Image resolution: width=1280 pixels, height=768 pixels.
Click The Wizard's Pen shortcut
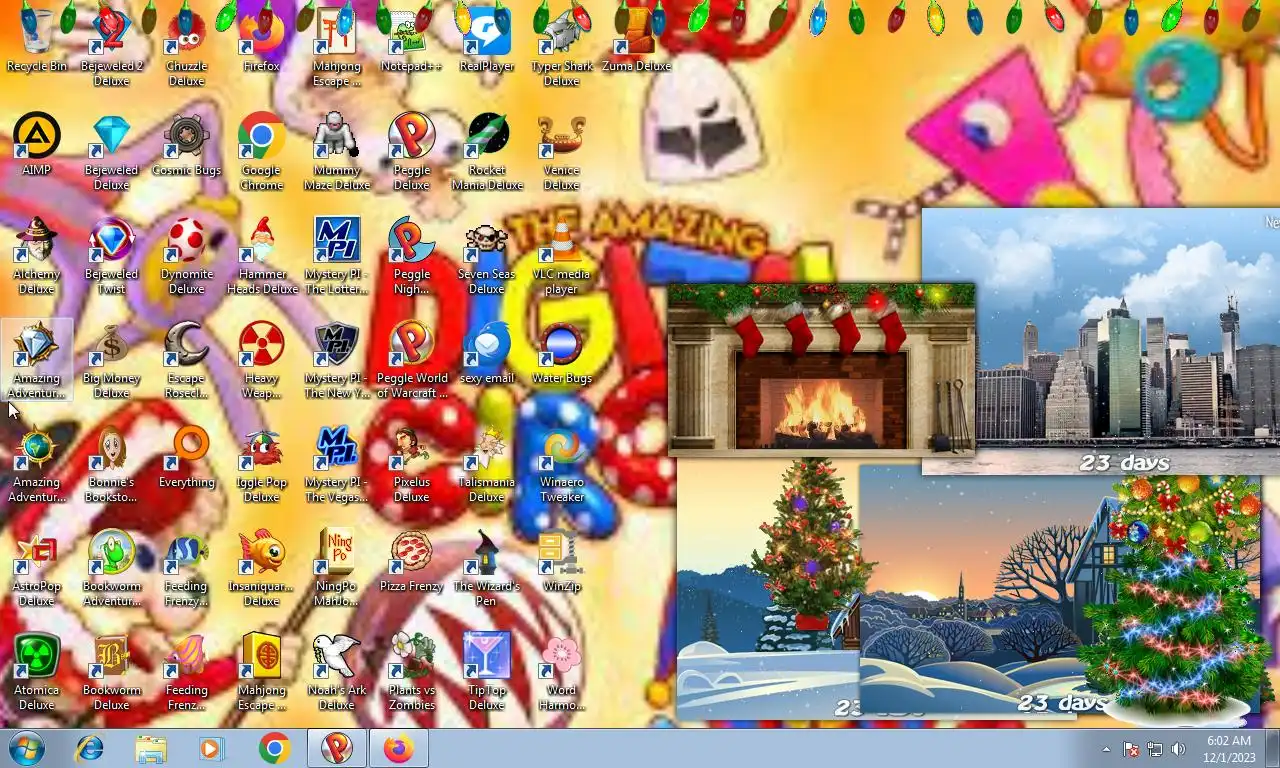486,567
